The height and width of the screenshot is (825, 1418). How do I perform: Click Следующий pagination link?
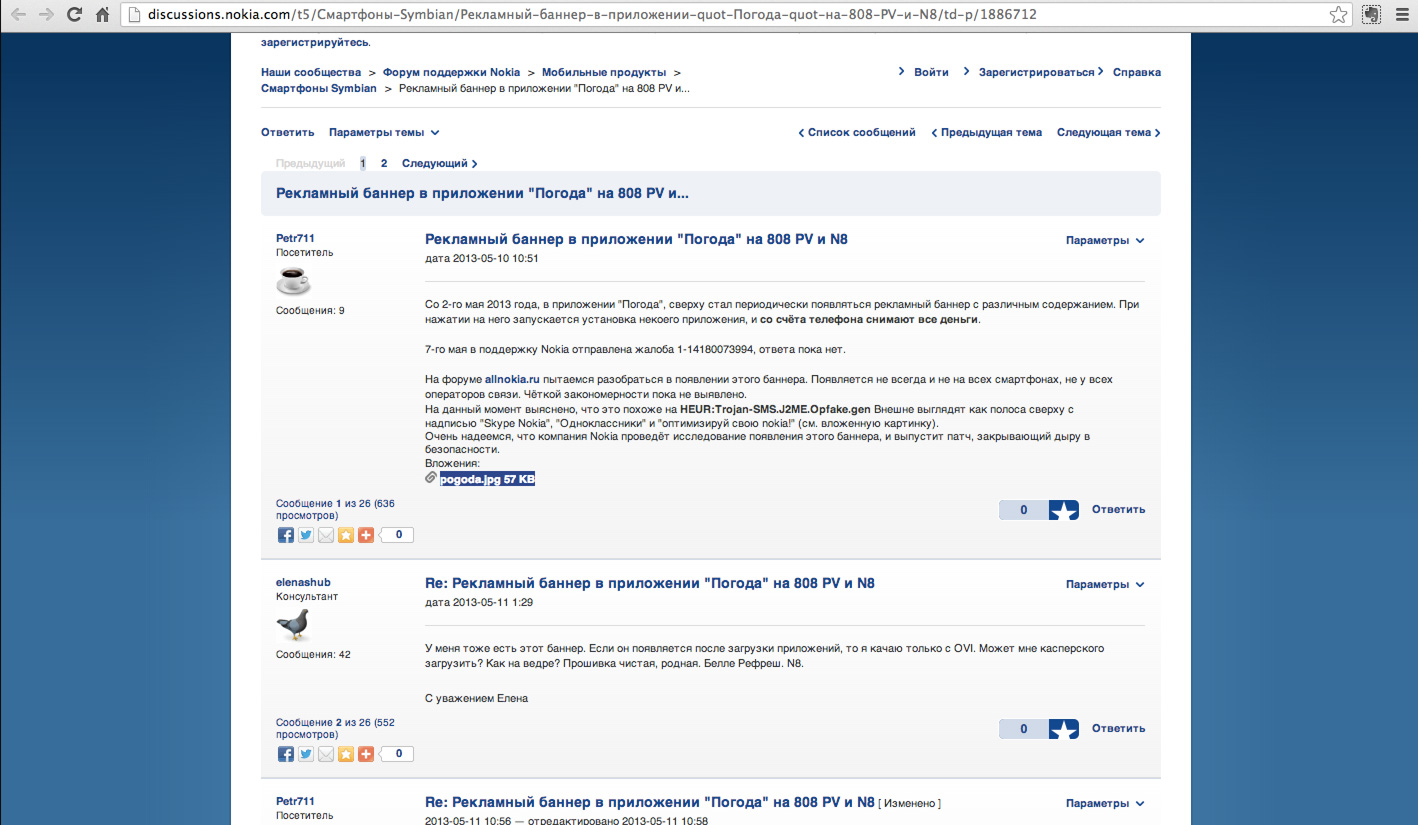click(x=440, y=163)
